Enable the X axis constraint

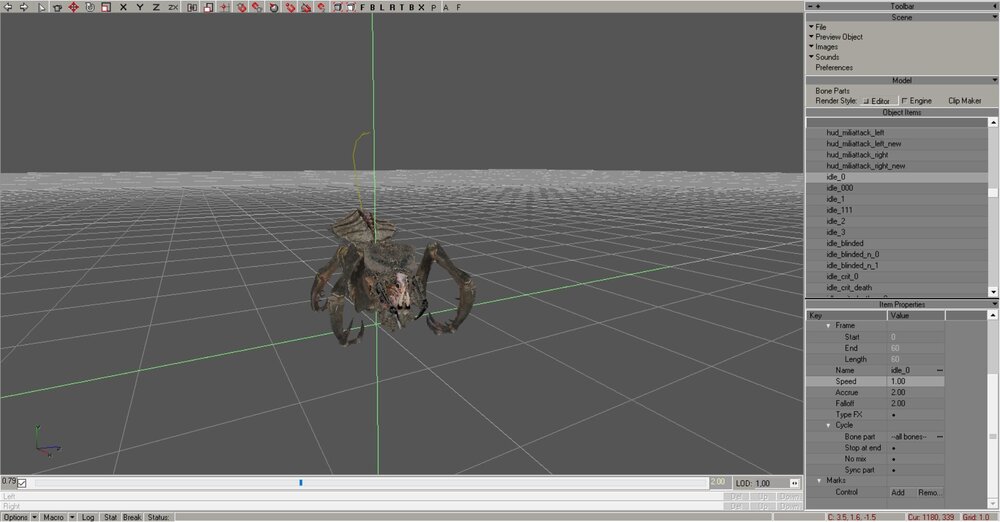[123, 7]
